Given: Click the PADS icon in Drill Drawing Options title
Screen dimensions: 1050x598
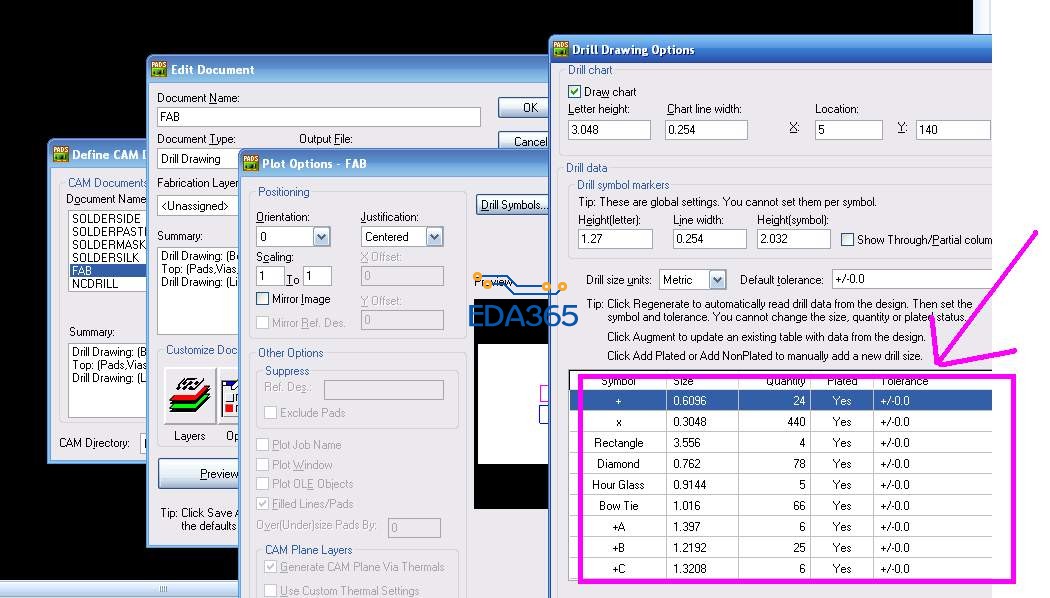Looking at the screenshot, I should click(560, 49).
